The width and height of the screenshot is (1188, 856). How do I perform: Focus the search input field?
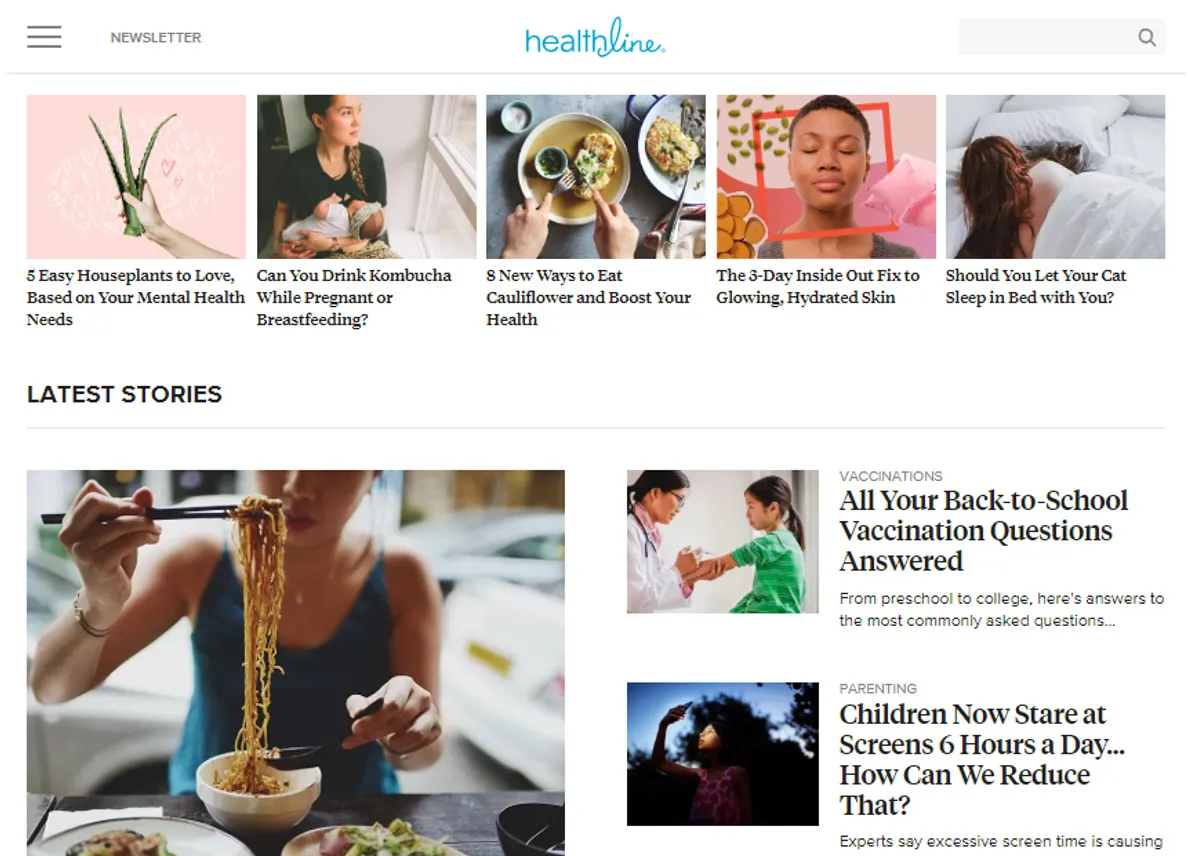click(1046, 37)
